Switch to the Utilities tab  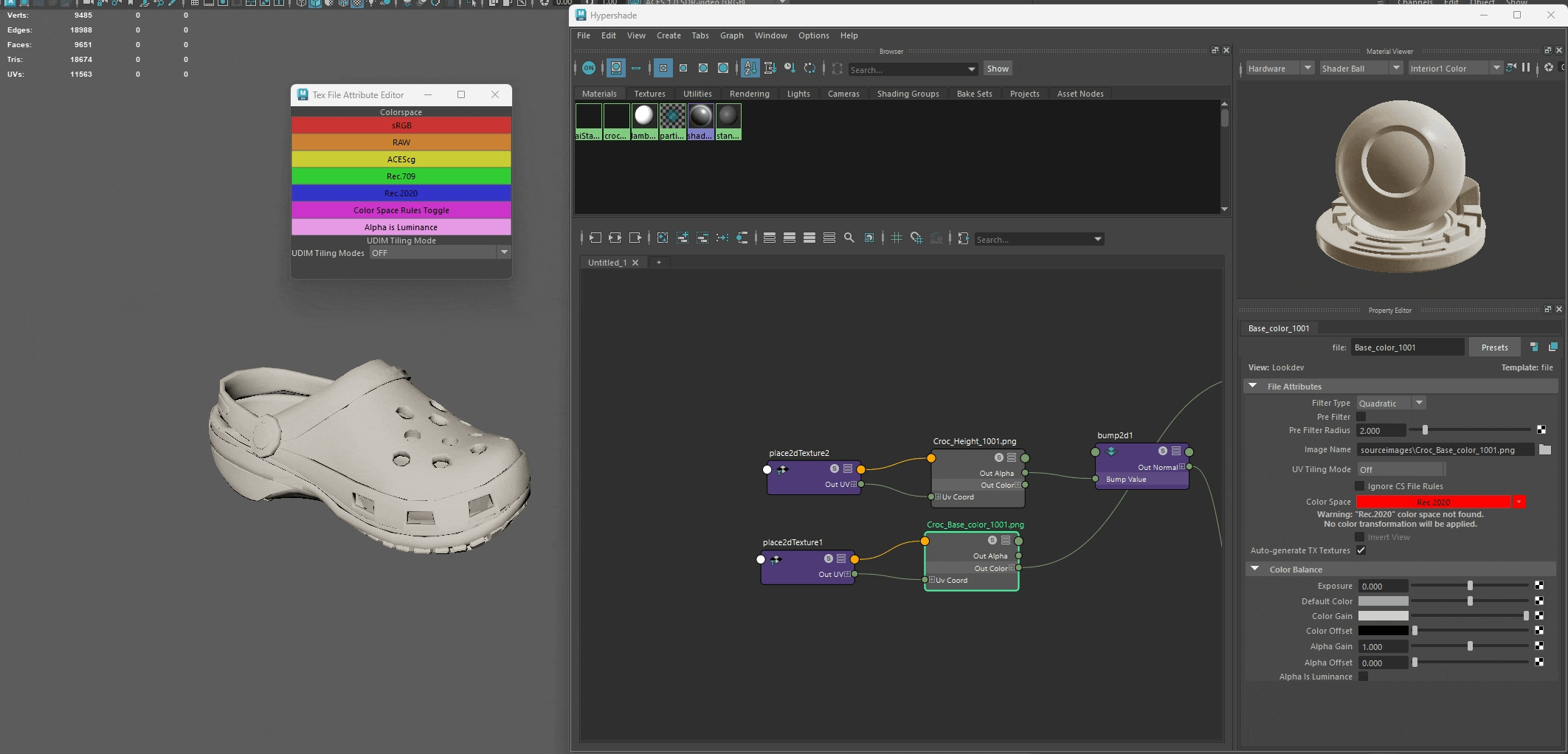pyautogui.click(x=697, y=94)
